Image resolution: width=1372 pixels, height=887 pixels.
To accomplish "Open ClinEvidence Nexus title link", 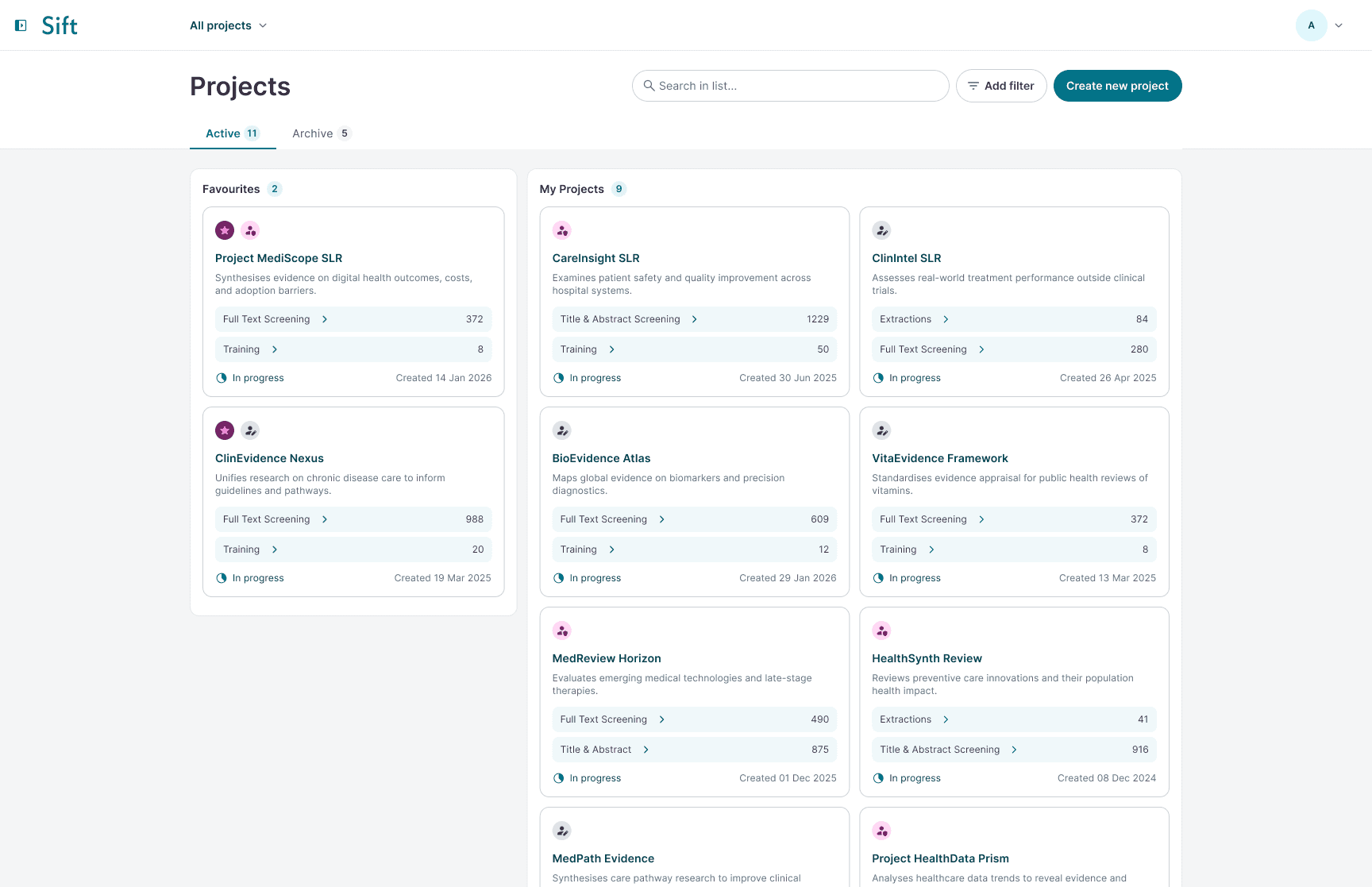I will click(269, 458).
